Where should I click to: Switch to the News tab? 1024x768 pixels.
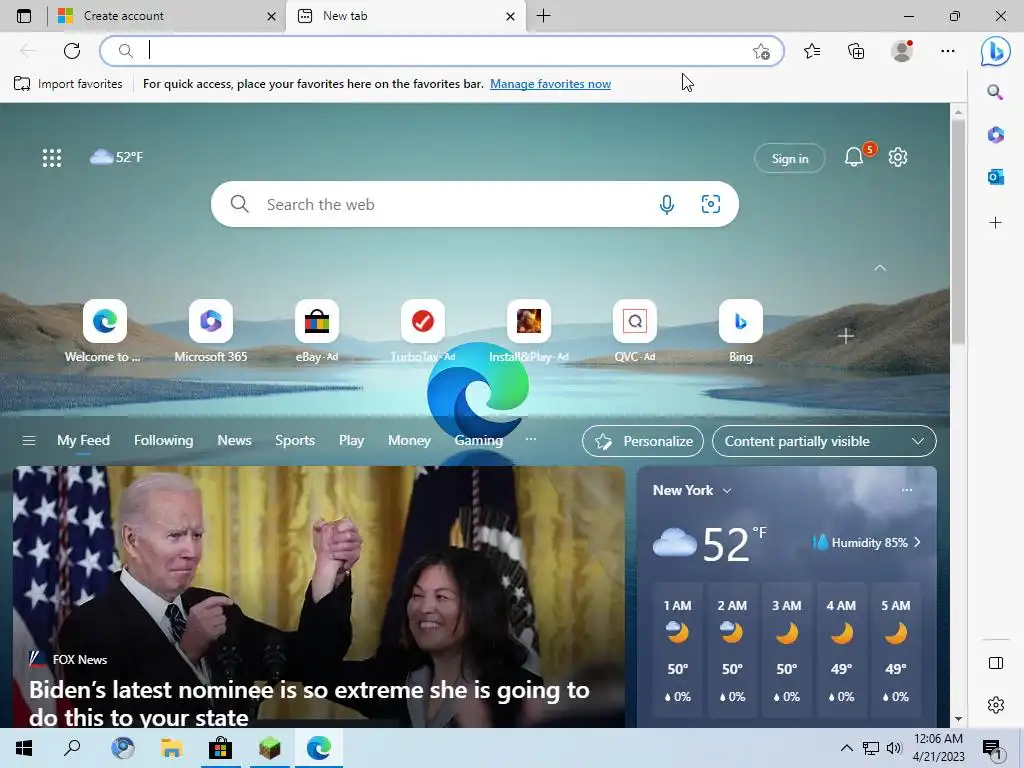coord(234,441)
